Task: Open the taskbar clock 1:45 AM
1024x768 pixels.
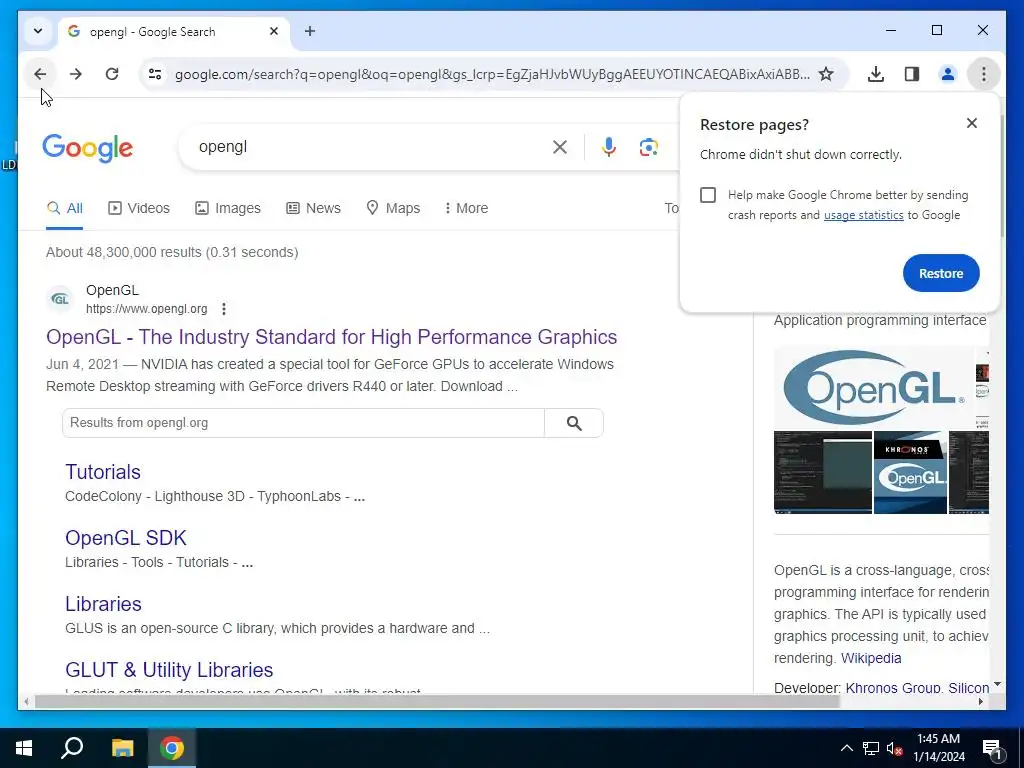Action: coord(938,748)
